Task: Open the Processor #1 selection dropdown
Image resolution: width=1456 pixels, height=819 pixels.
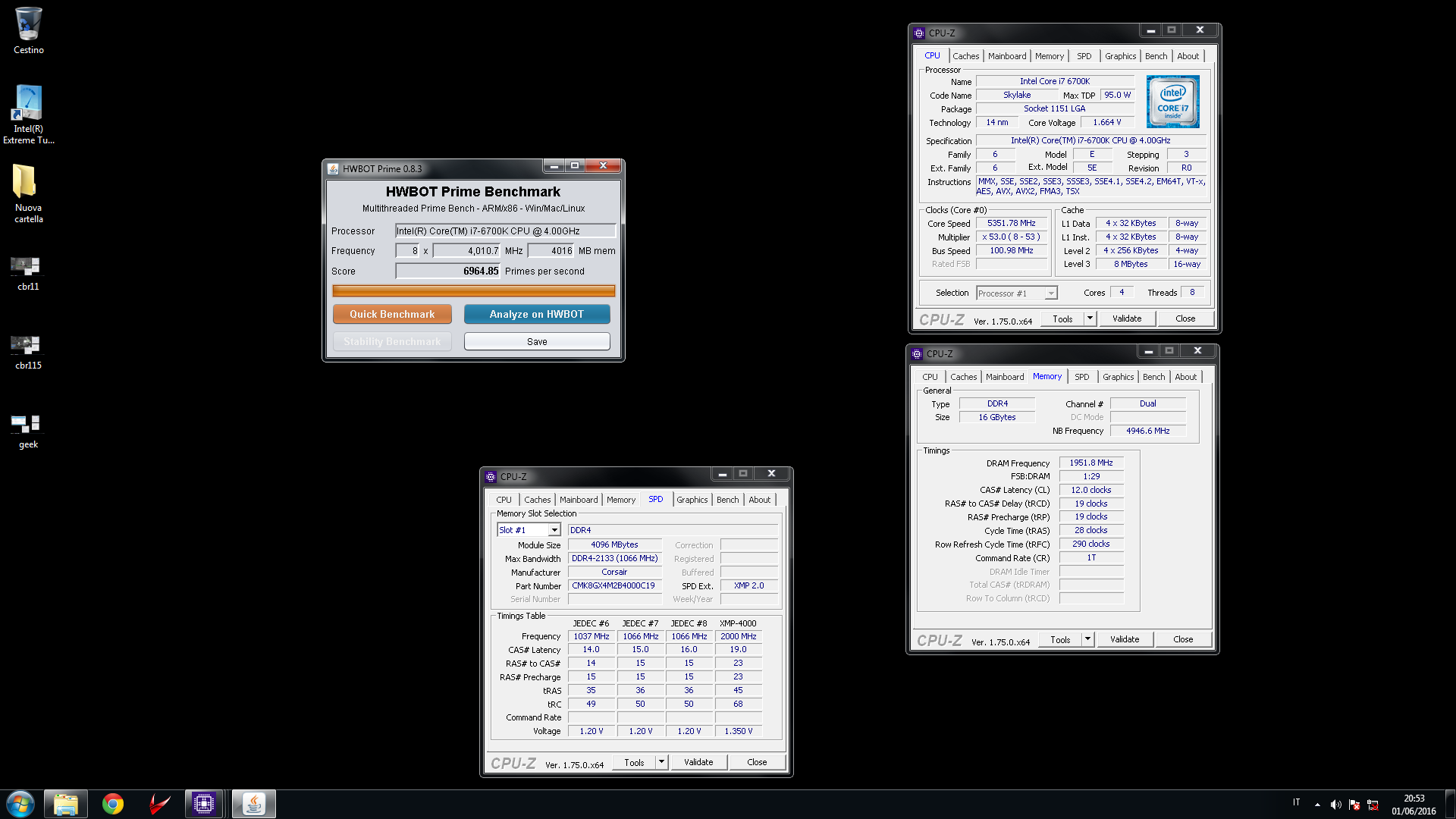Action: pos(1051,293)
